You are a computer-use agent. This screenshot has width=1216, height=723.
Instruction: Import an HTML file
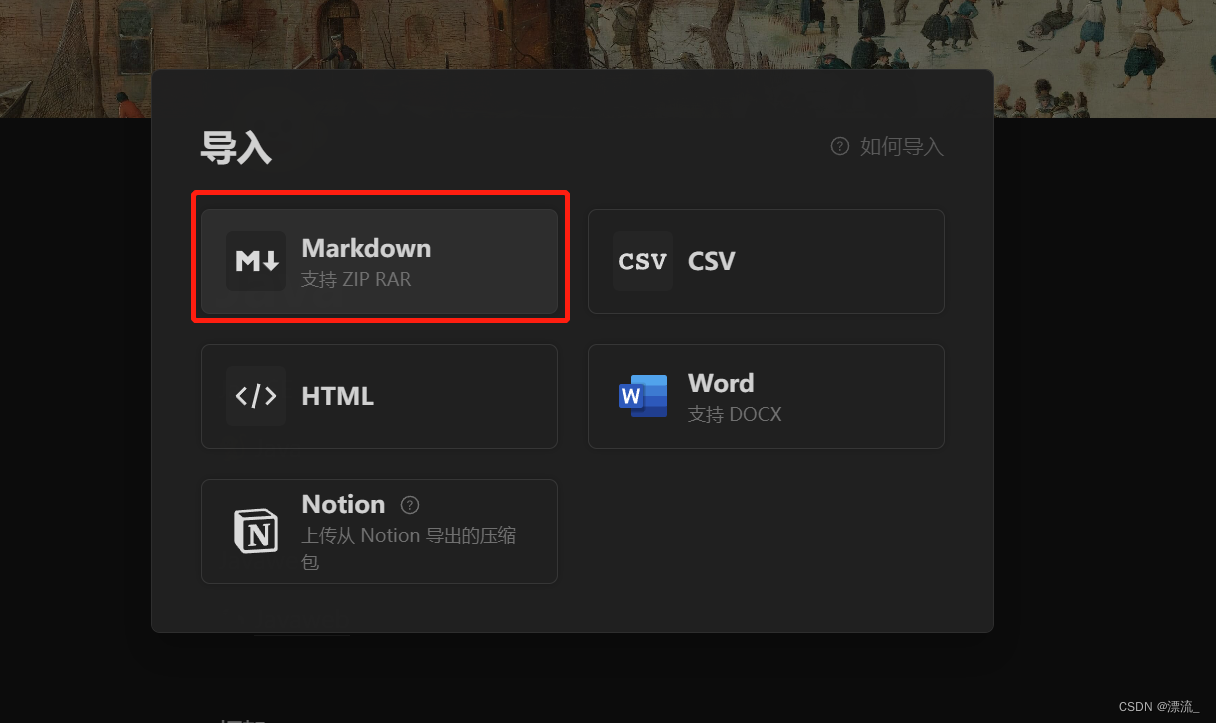[x=380, y=396]
